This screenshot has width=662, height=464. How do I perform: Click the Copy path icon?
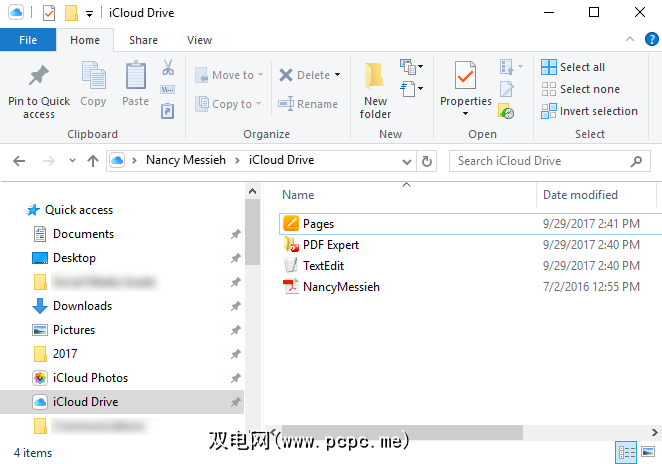[168, 90]
